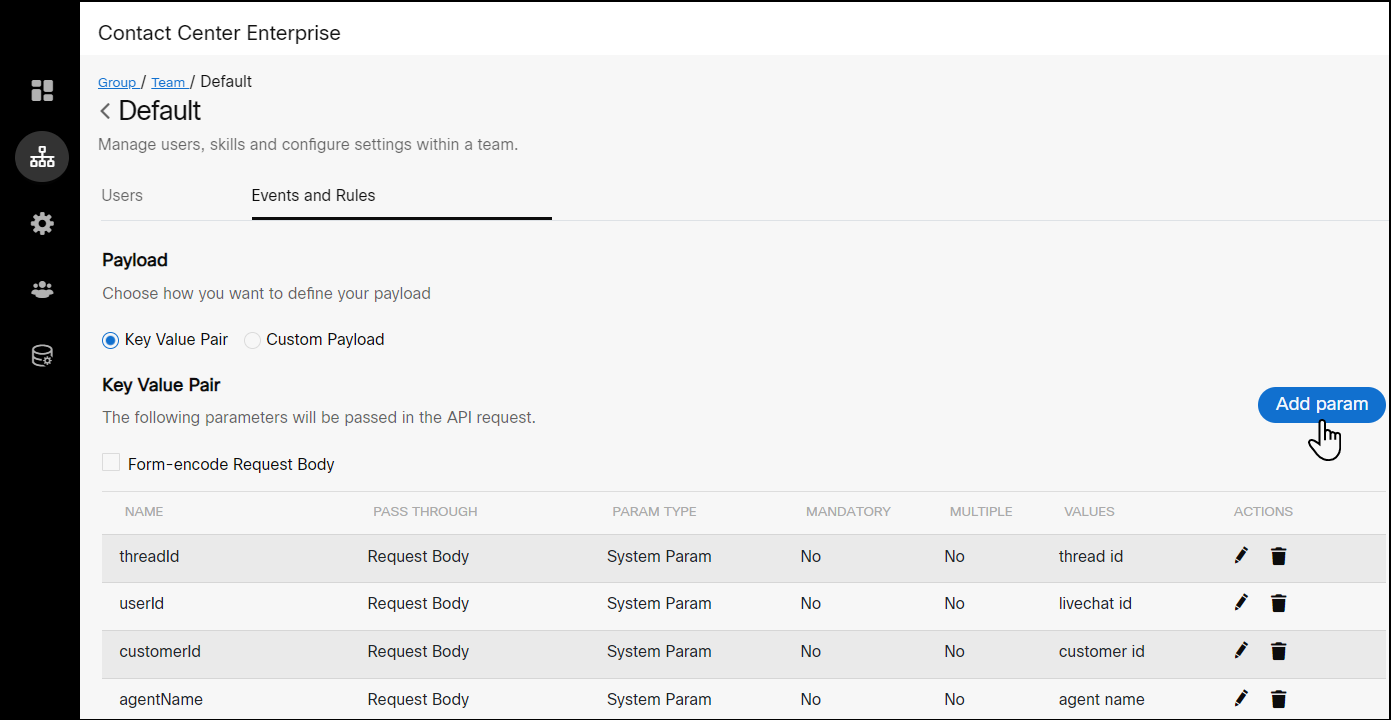Click the PARAM TYPE column header
This screenshot has height=720, width=1391.
654,511
